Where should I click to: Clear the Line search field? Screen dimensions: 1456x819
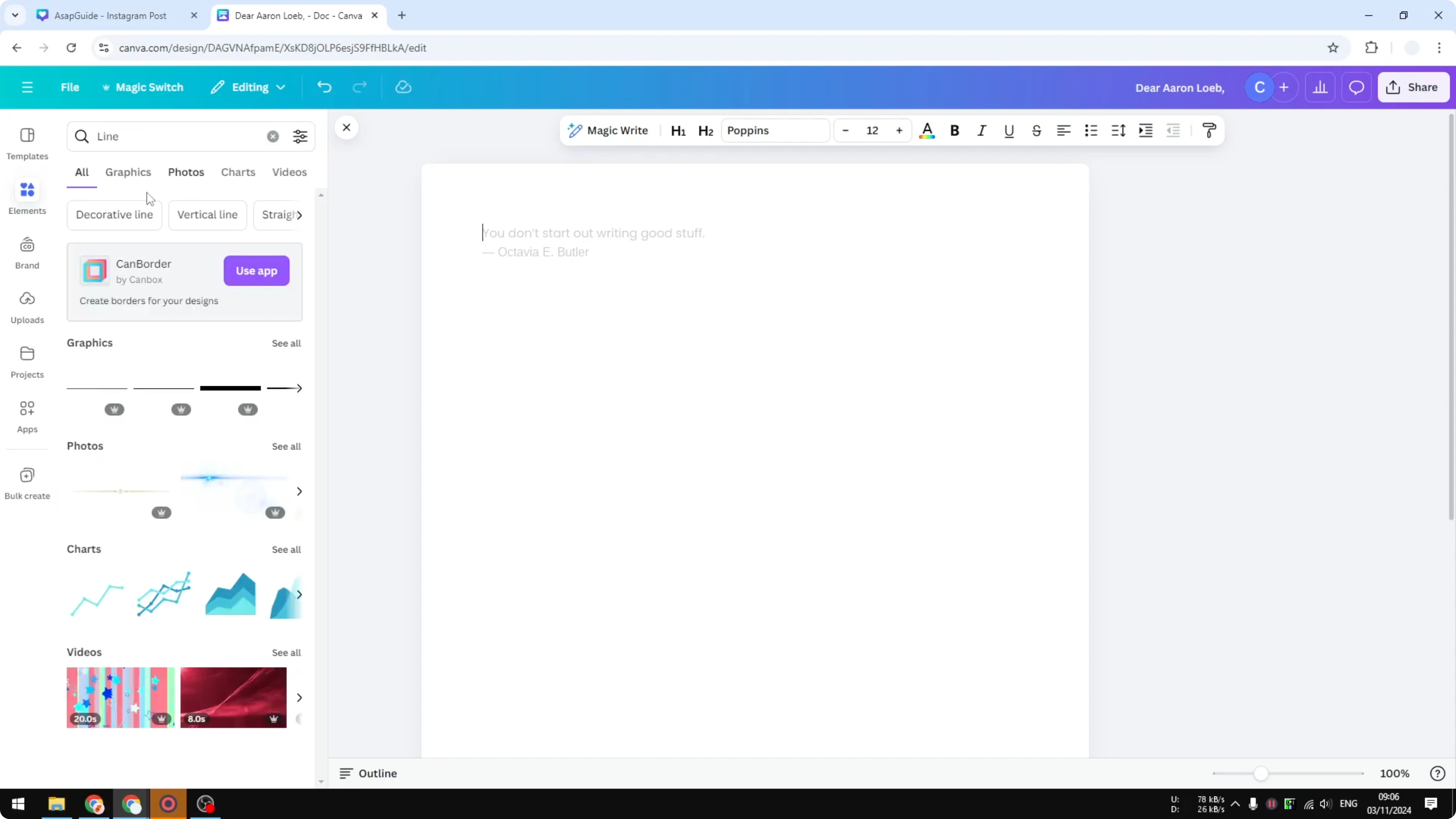click(273, 136)
